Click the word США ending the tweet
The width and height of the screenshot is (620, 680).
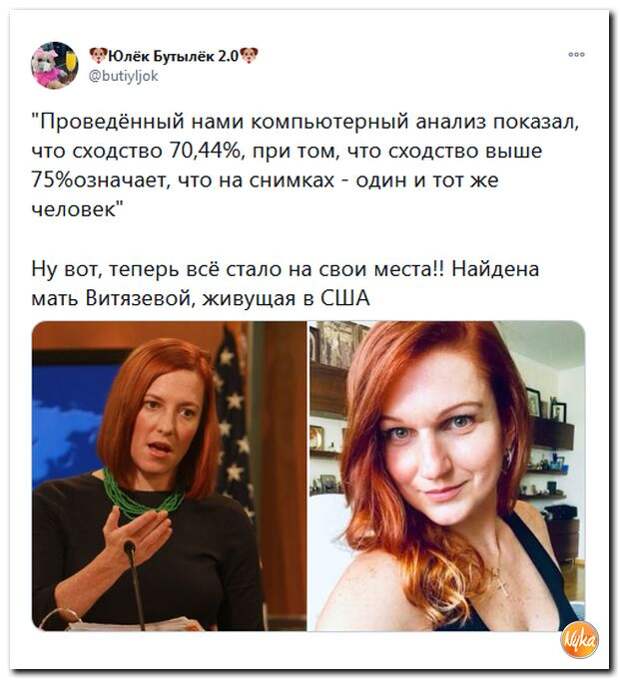pyautogui.click(x=345, y=298)
